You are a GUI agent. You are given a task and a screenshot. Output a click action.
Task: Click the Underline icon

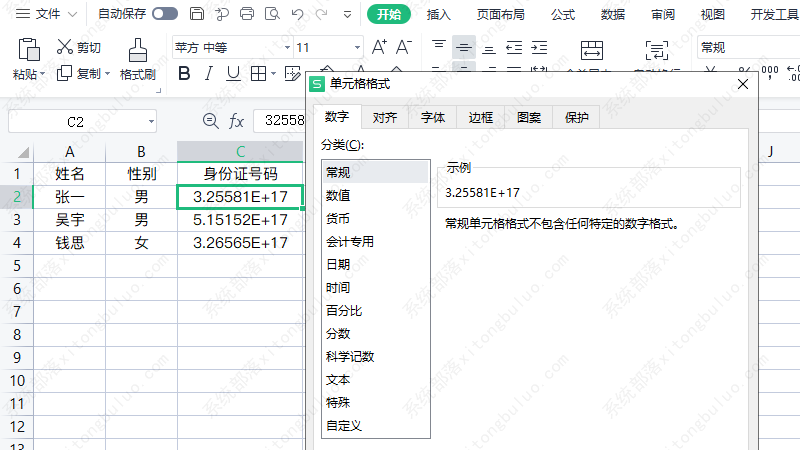point(233,73)
